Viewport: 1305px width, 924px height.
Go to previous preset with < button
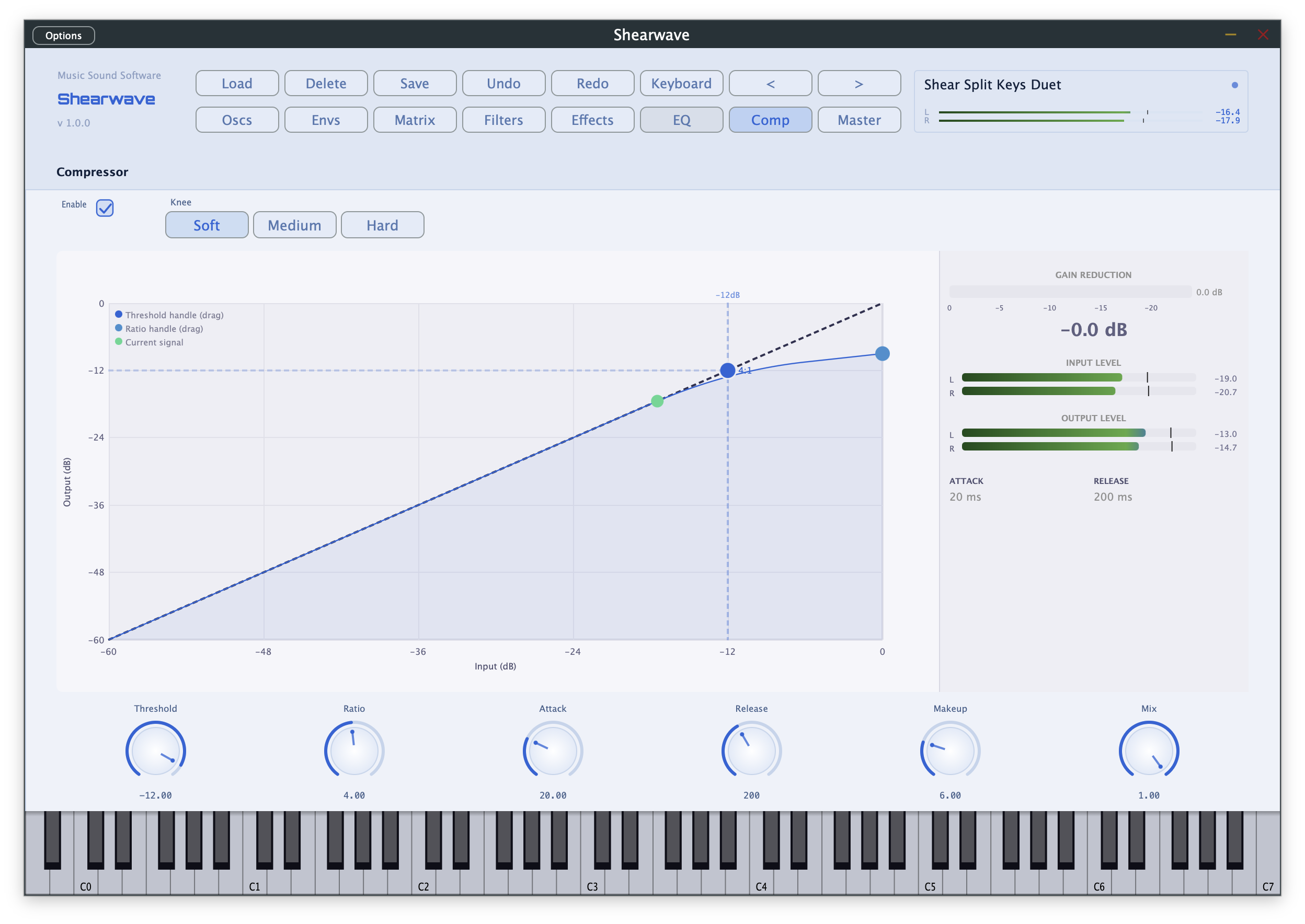[770, 84]
